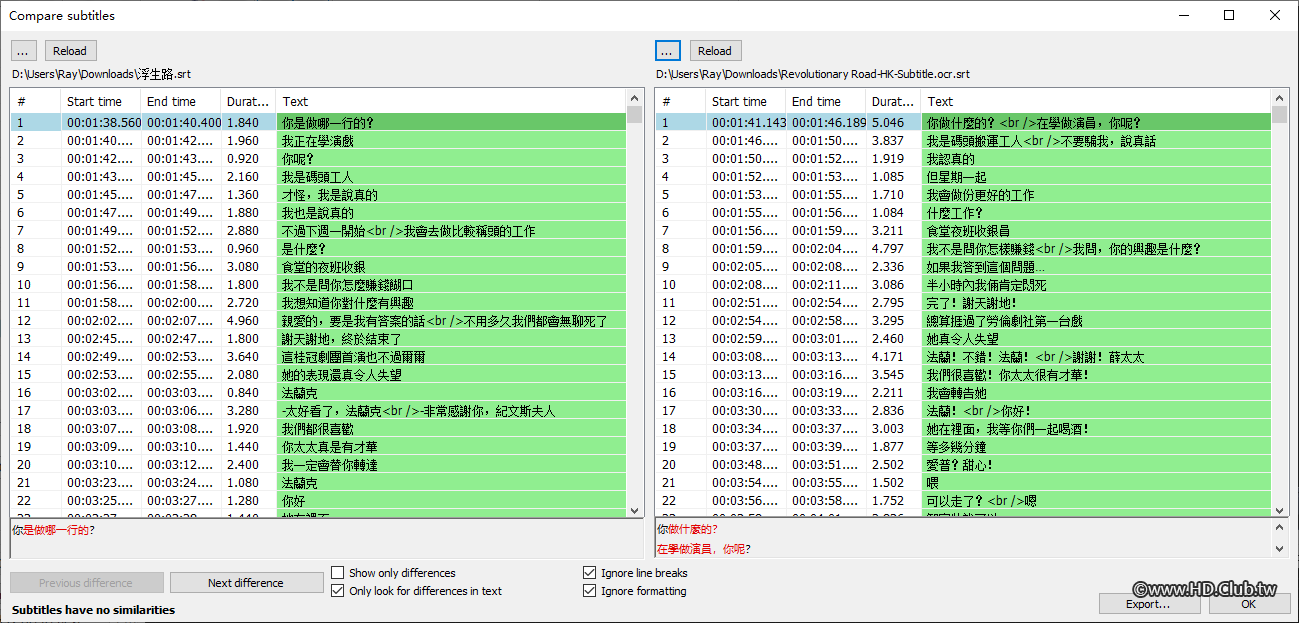Select right row 3 '我認真的'
Viewport: 1299px width, 623px height.
click(963, 159)
